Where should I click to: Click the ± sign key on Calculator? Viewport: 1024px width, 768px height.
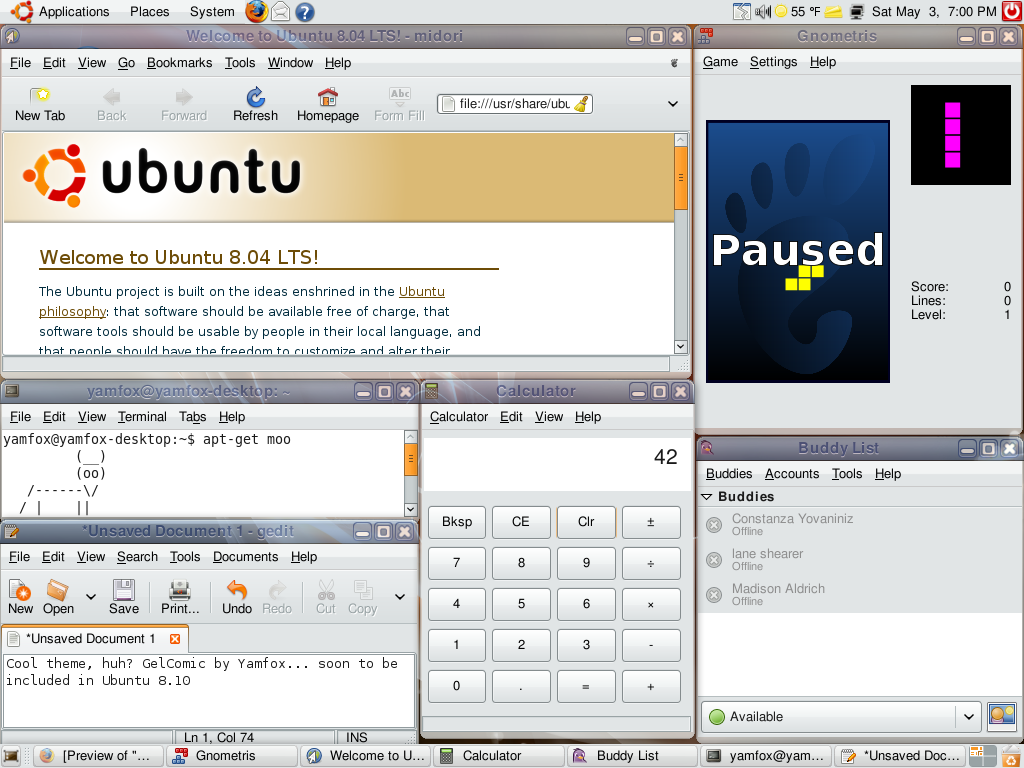650,522
